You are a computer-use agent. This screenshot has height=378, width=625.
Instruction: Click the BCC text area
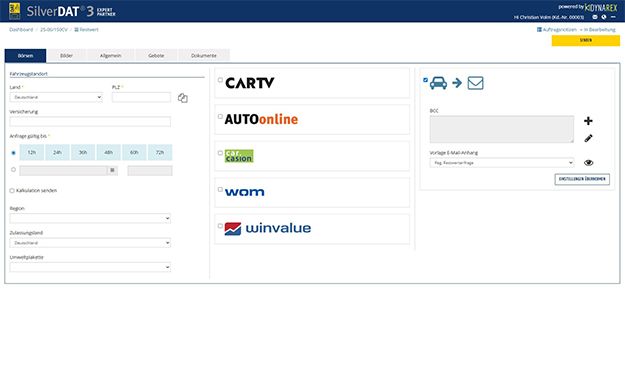(502, 129)
